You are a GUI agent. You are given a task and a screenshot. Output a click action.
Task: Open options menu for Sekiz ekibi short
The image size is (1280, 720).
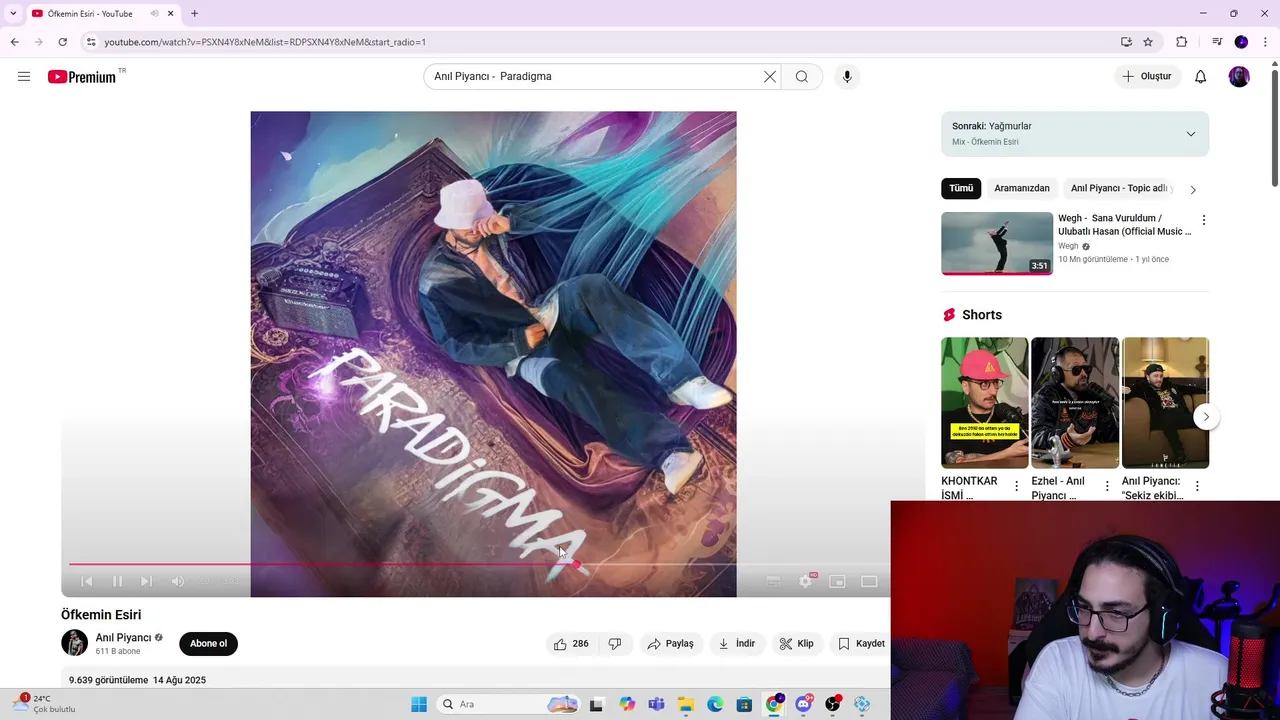(1196, 486)
